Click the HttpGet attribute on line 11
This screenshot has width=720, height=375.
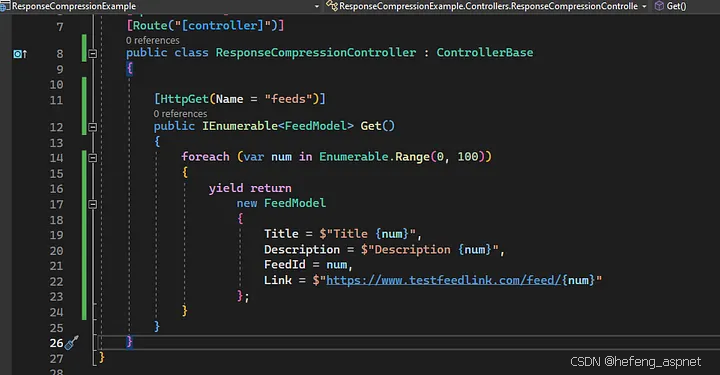click(x=184, y=99)
